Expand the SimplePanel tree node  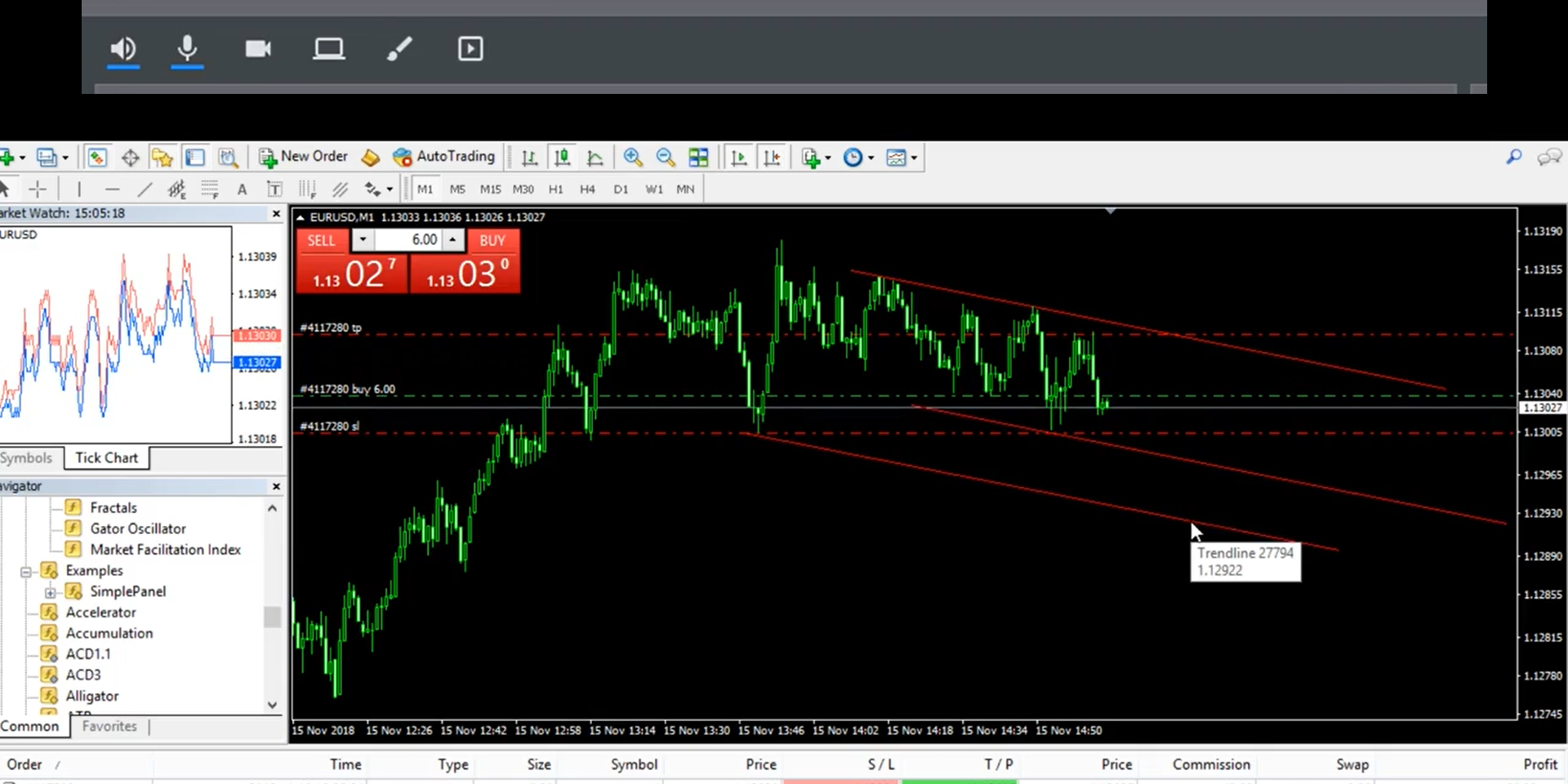pyautogui.click(x=51, y=592)
